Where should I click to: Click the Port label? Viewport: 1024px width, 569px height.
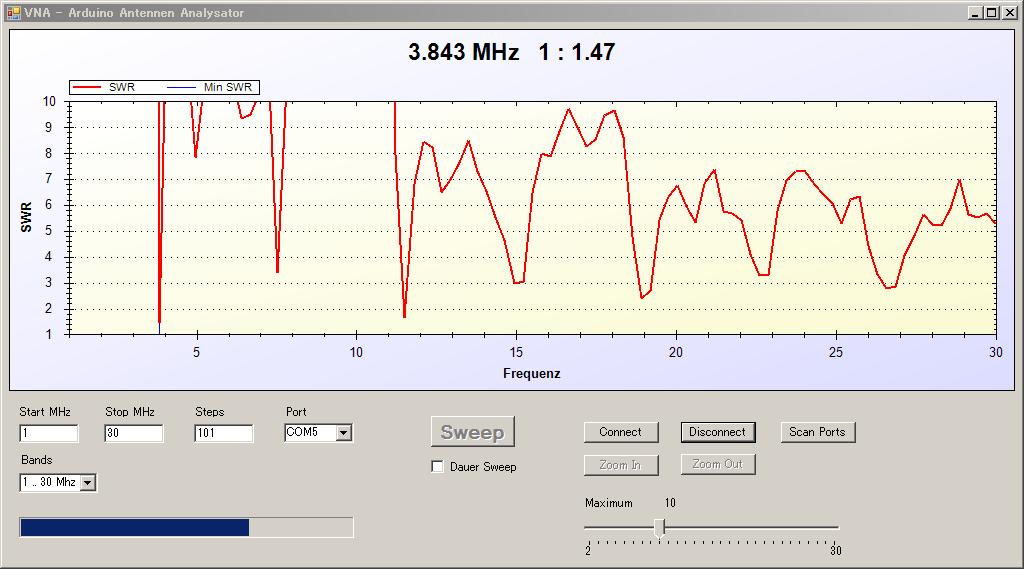(x=296, y=412)
